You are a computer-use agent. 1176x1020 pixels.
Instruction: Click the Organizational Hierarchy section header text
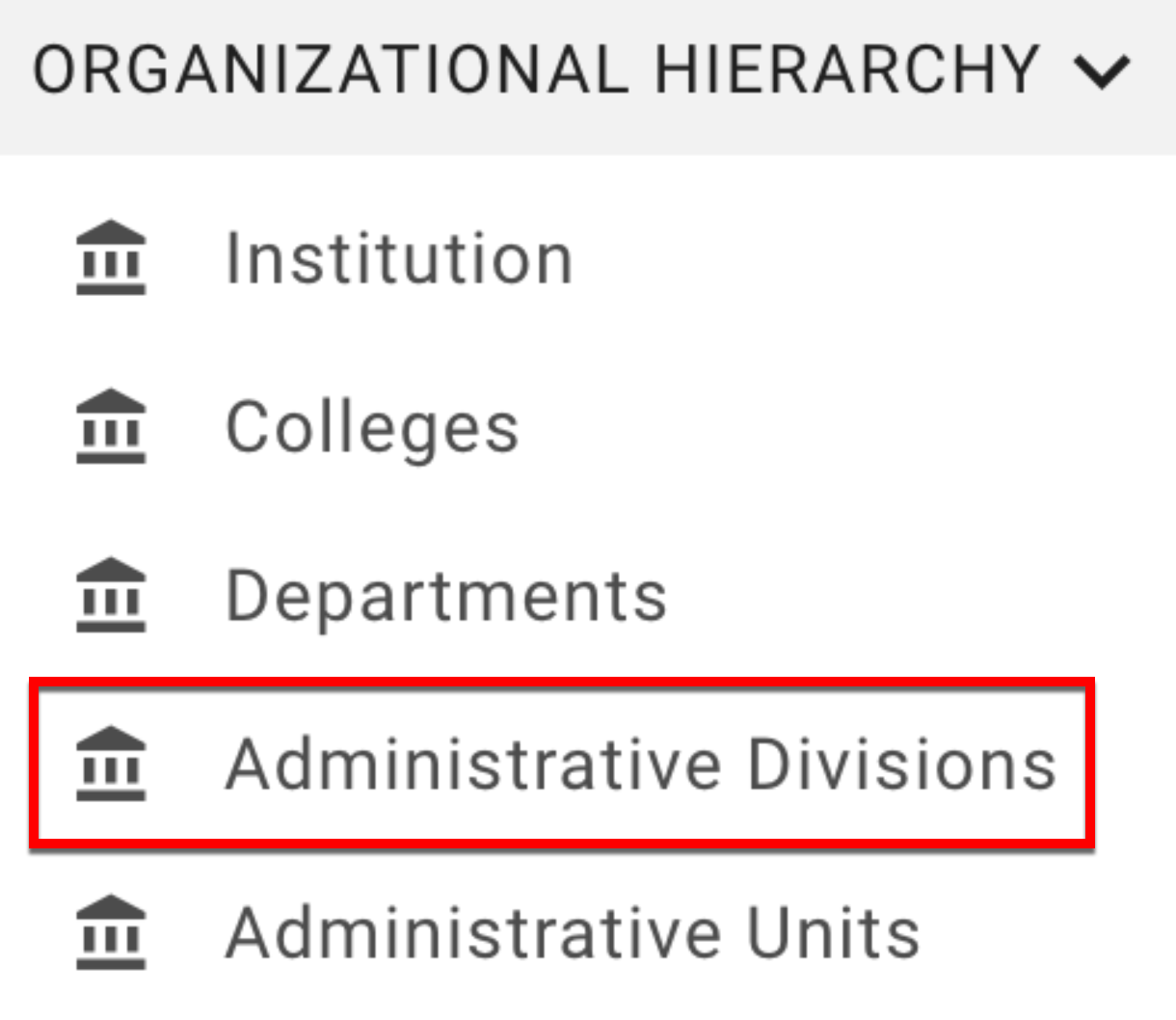pos(536,69)
